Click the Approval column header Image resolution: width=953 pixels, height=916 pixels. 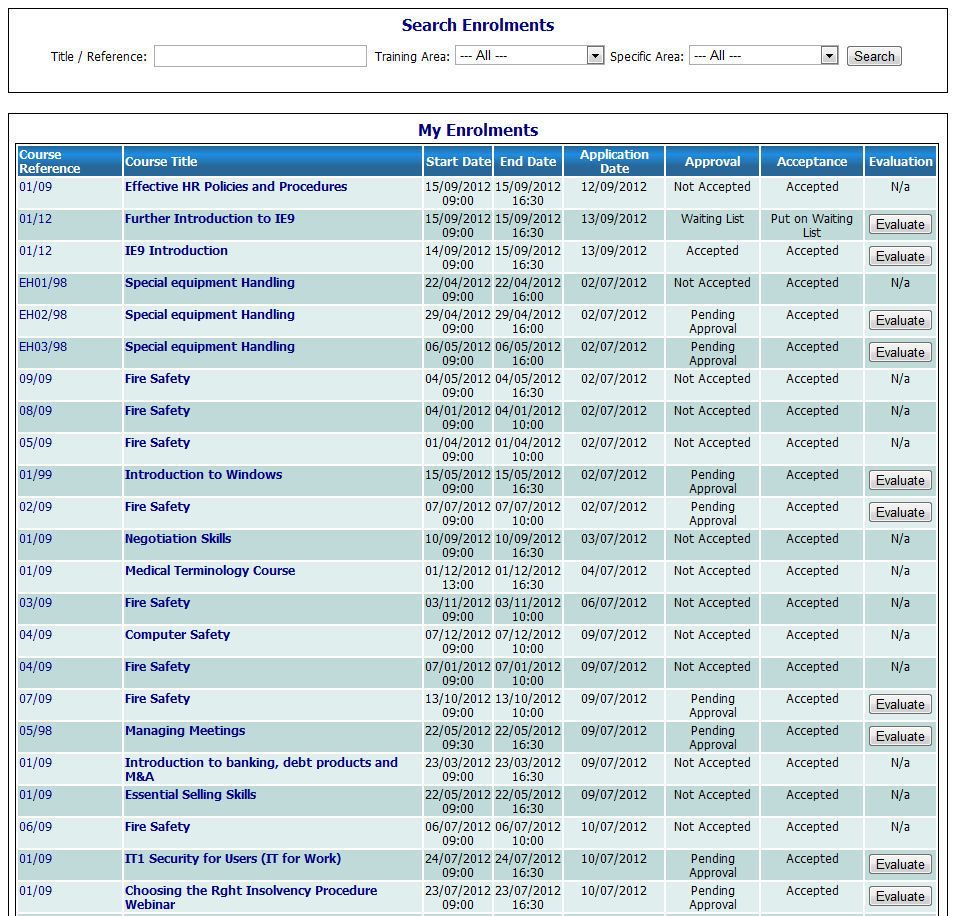[x=712, y=162]
